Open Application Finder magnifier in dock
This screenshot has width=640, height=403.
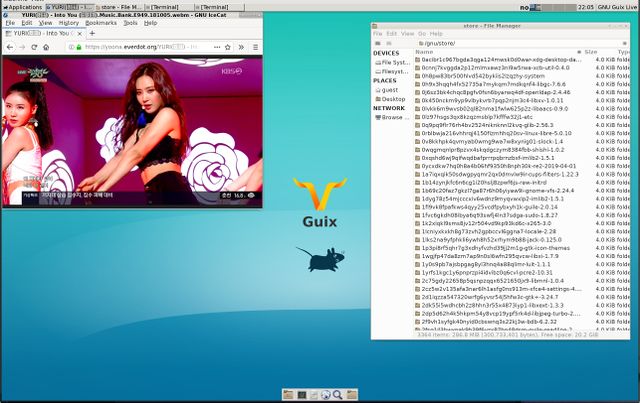coord(337,394)
